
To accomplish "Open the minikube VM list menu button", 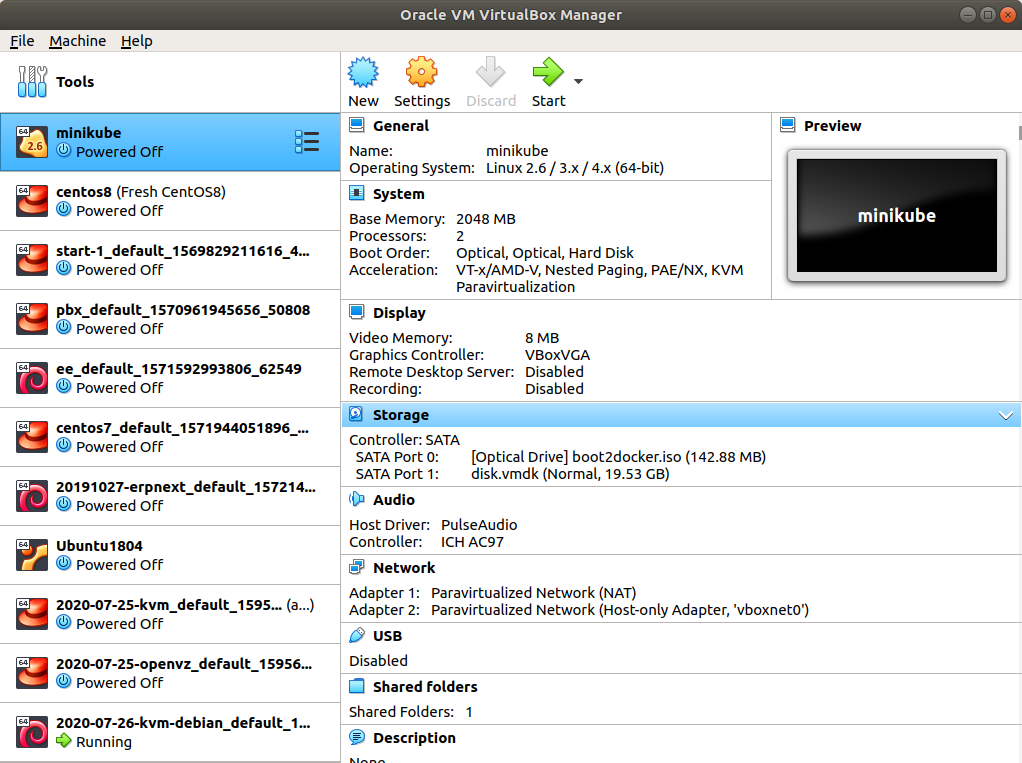I will point(306,141).
